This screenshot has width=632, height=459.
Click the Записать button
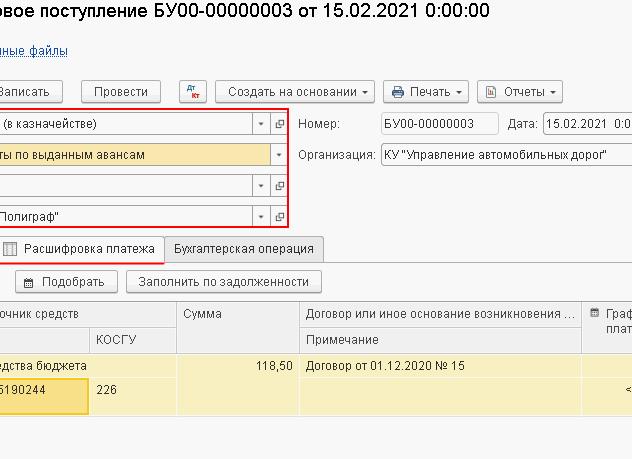click(31, 92)
